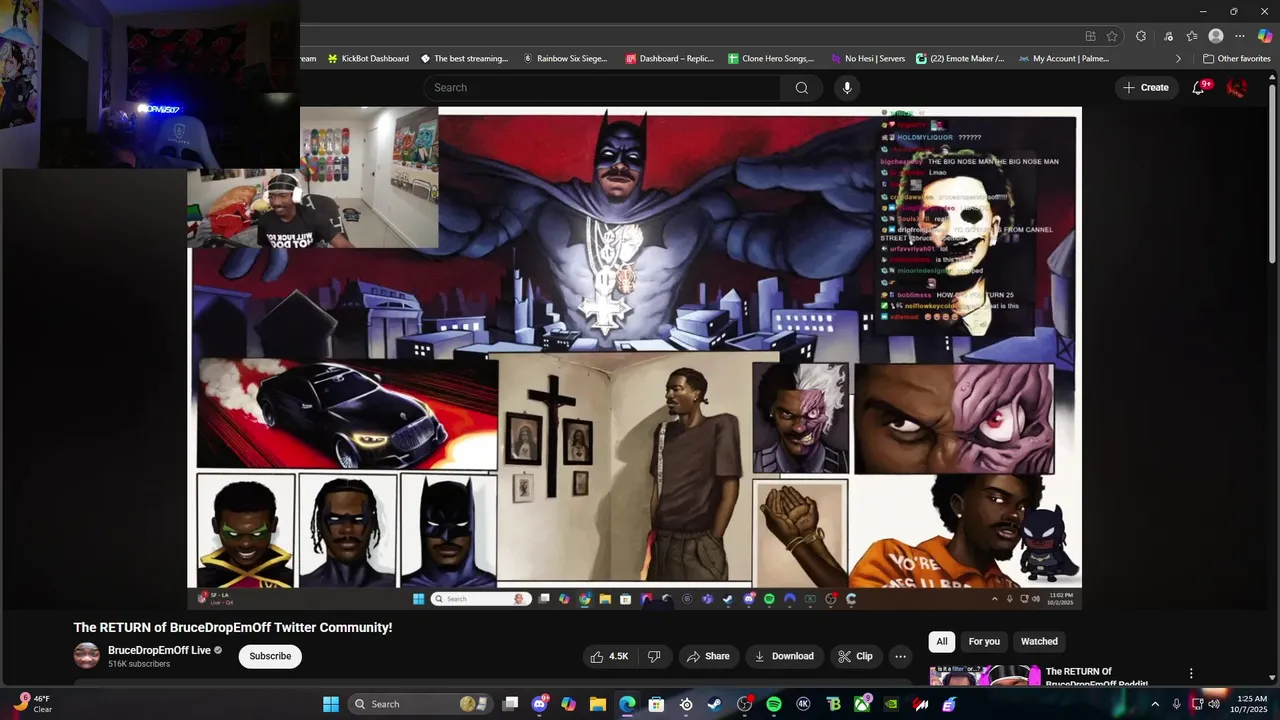Switch to Microsoft Edge in taskbar
Screen dimensions: 1280x720
pos(627,704)
